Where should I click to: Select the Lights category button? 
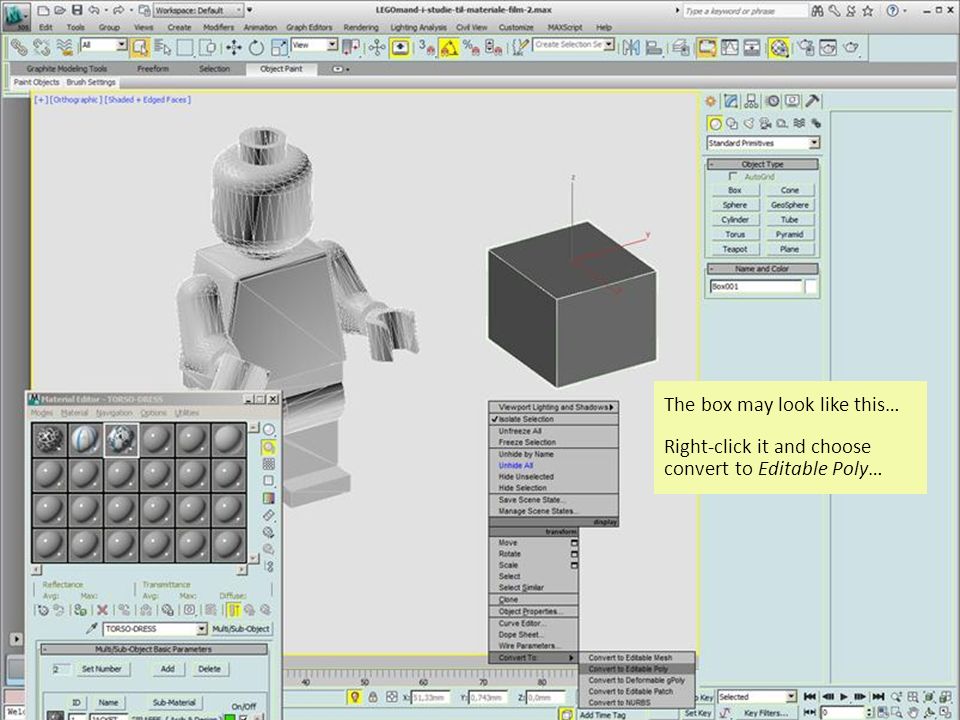tap(748, 124)
